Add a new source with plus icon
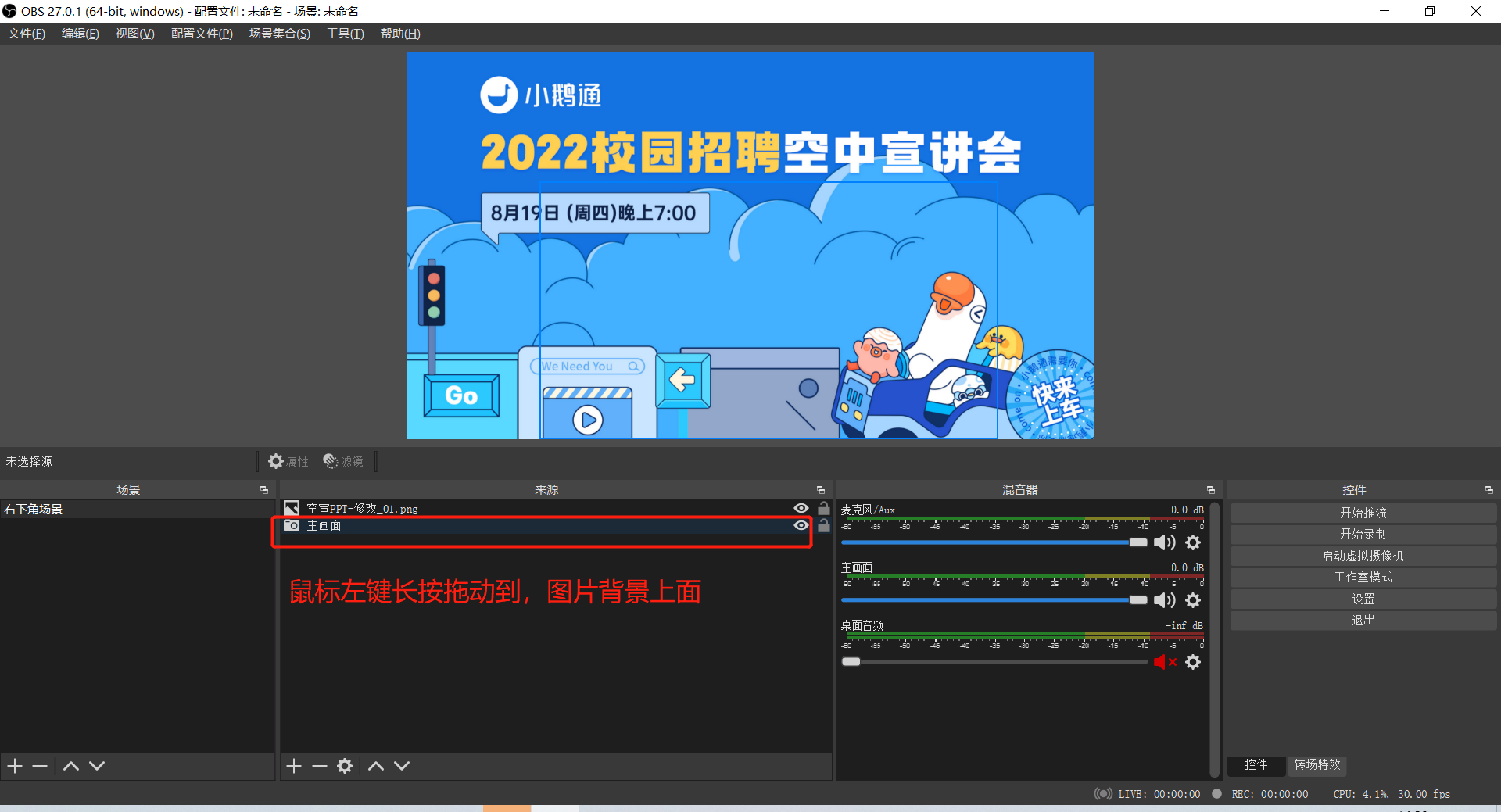This screenshot has width=1501, height=812. pyautogui.click(x=294, y=766)
